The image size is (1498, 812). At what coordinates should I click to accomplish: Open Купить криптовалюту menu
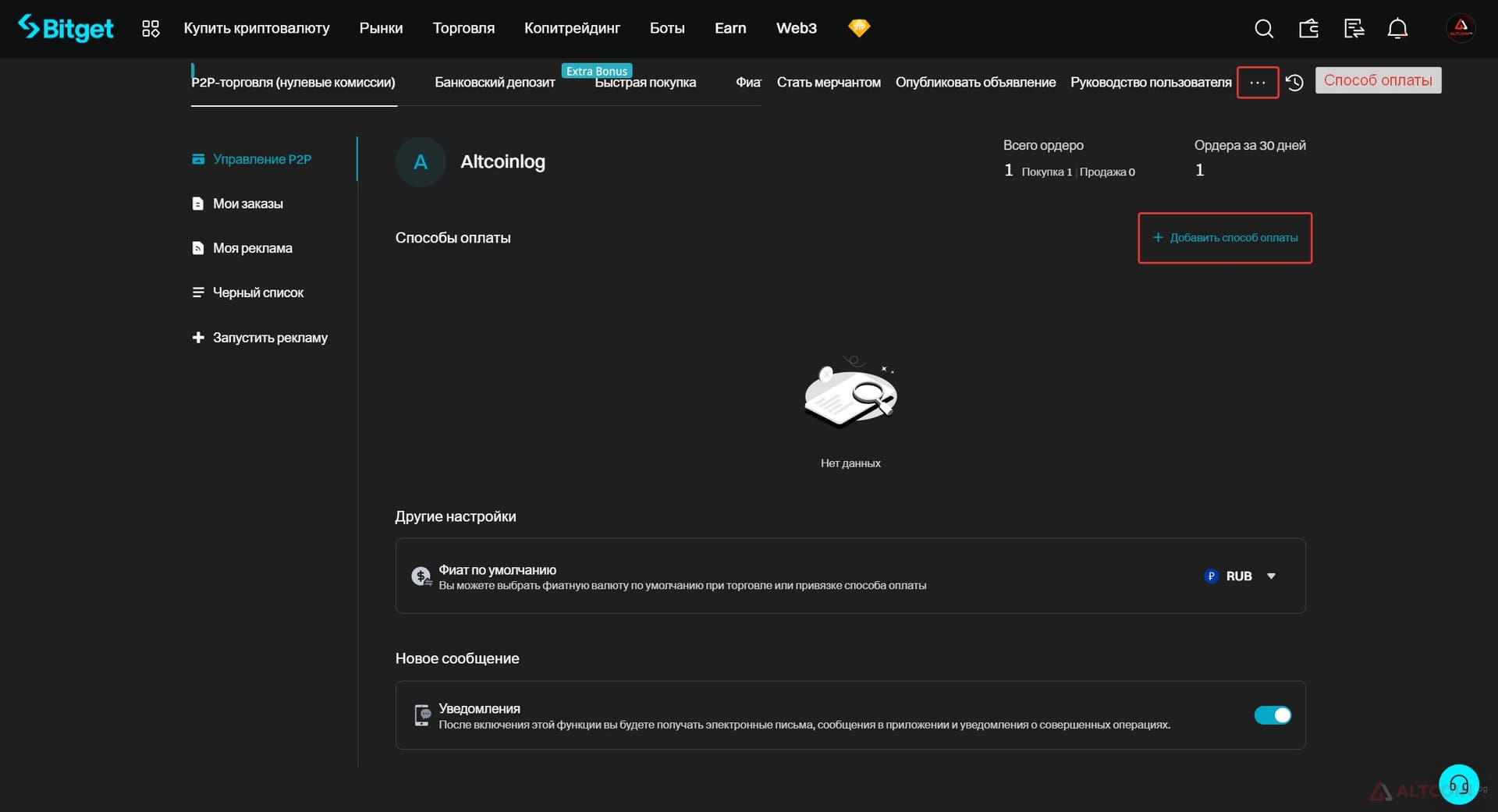(257, 28)
